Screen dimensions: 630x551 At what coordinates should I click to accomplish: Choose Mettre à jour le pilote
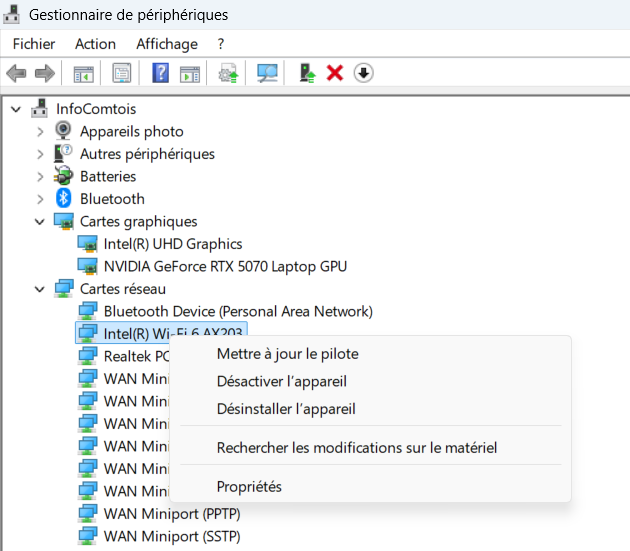point(287,354)
